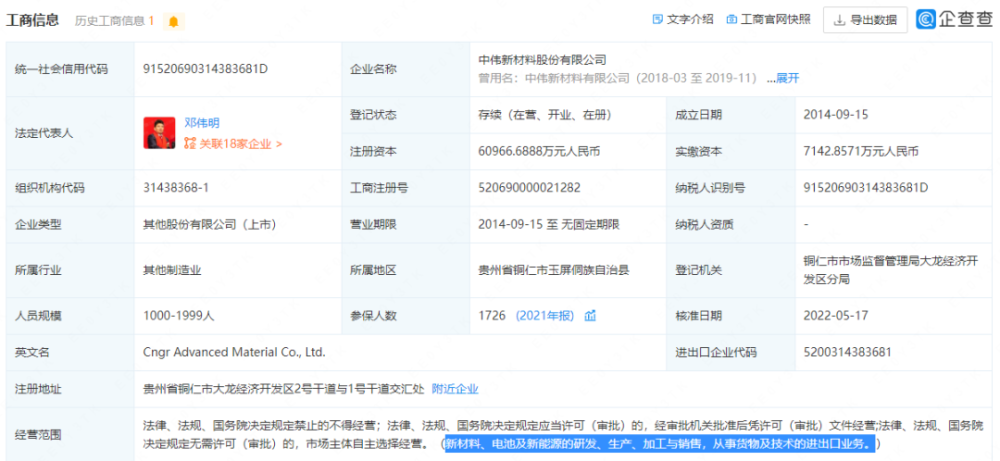Select credit code 91520690314383681D under 统一社会信用代码

click(x=205, y=69)
